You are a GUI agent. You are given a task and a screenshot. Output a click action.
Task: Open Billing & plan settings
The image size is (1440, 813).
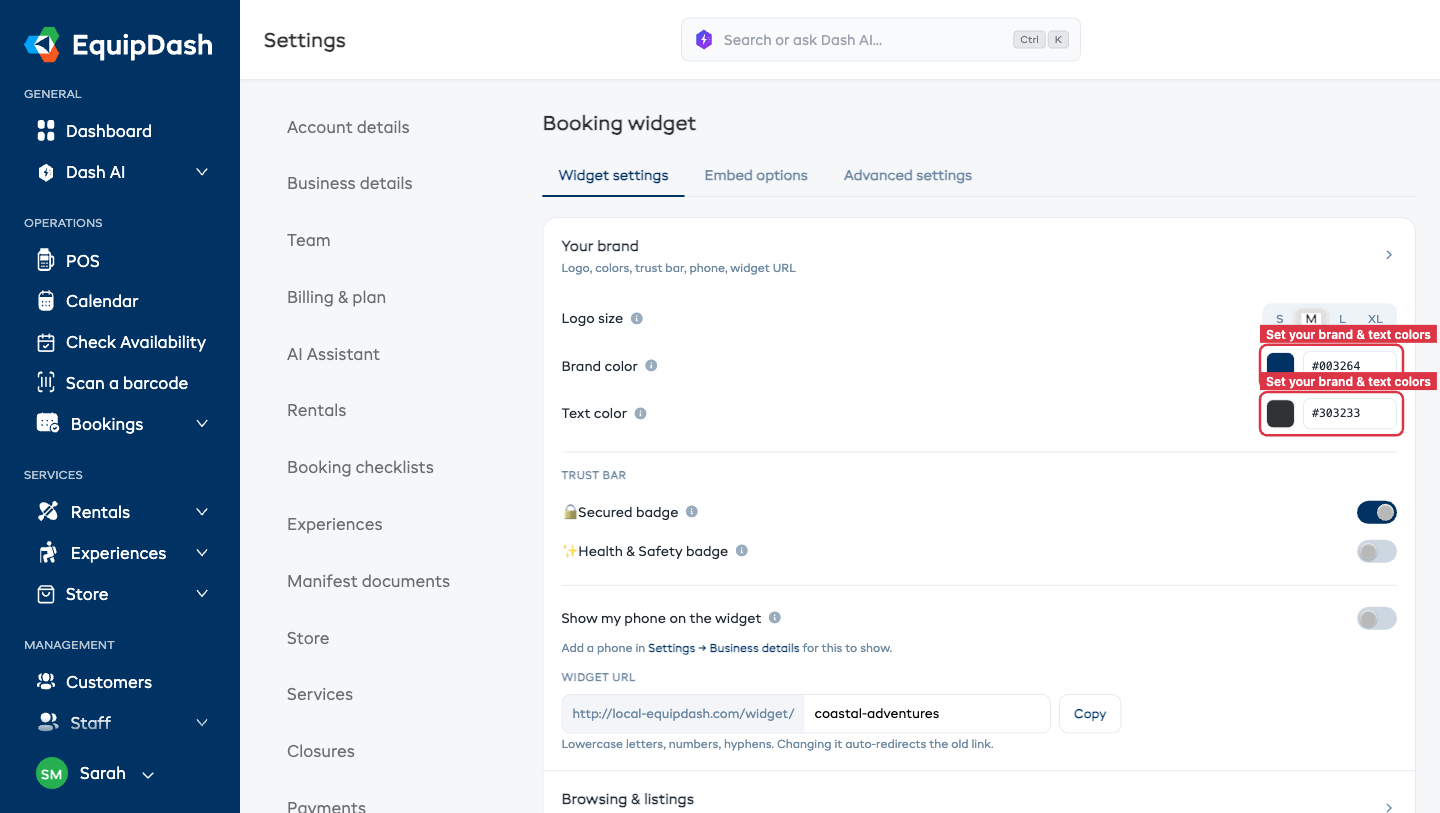point(336,297)
